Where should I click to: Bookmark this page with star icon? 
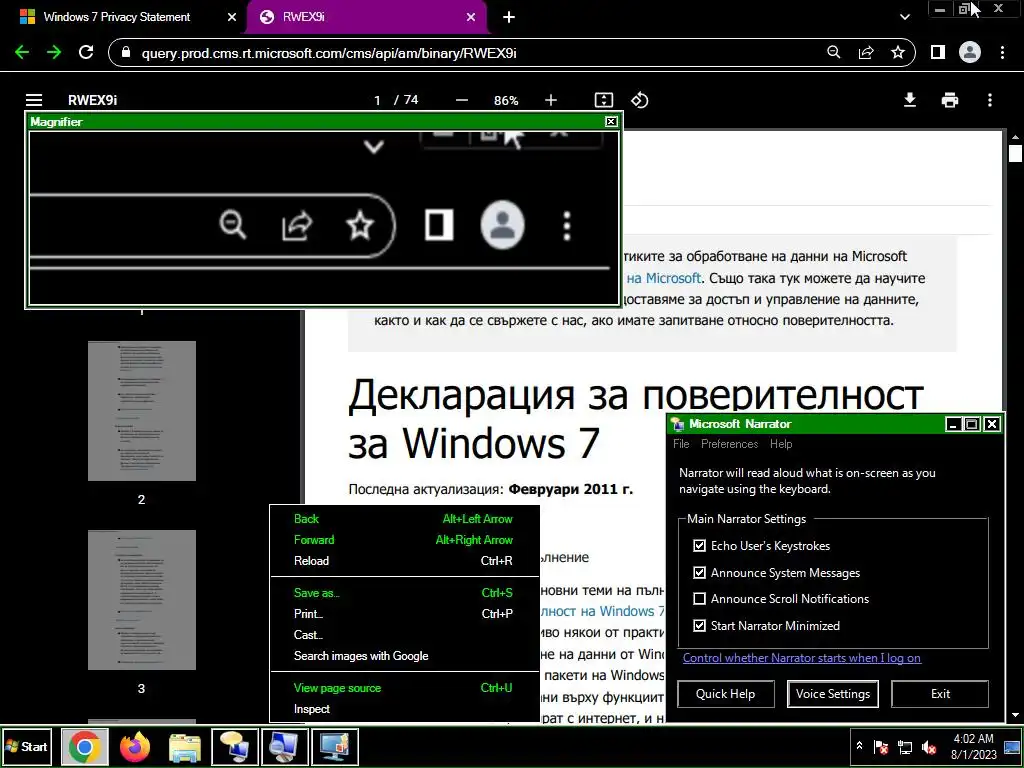[x=898, y=52]
